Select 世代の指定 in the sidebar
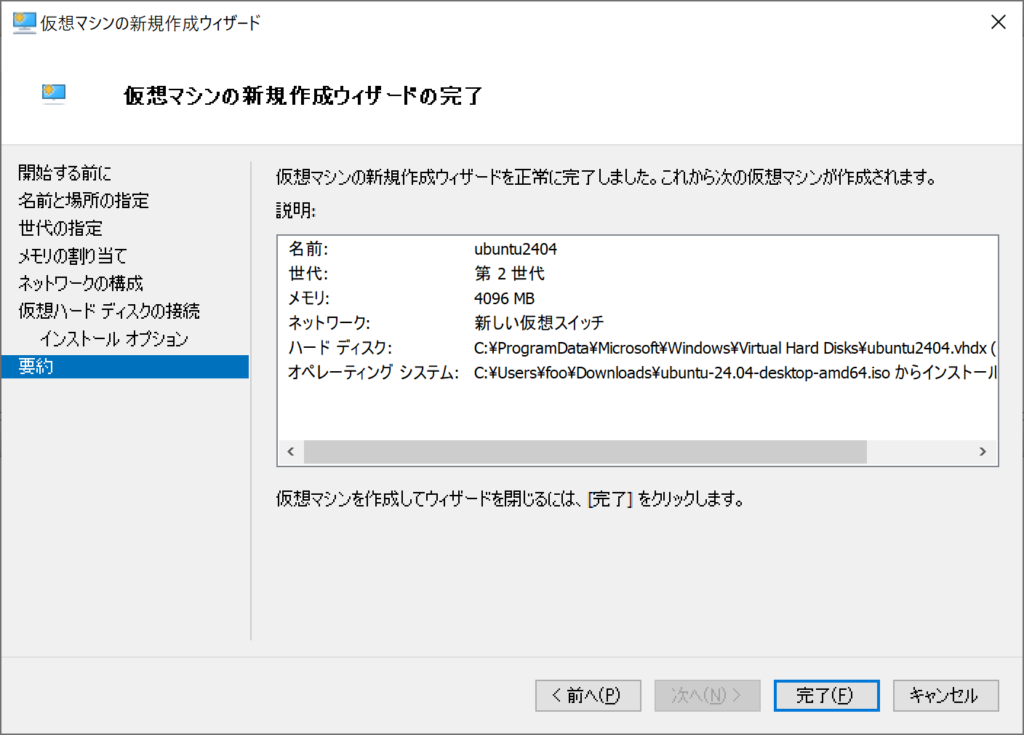Viewport: 1024px width, 735px height. click(x=61, y=228)
